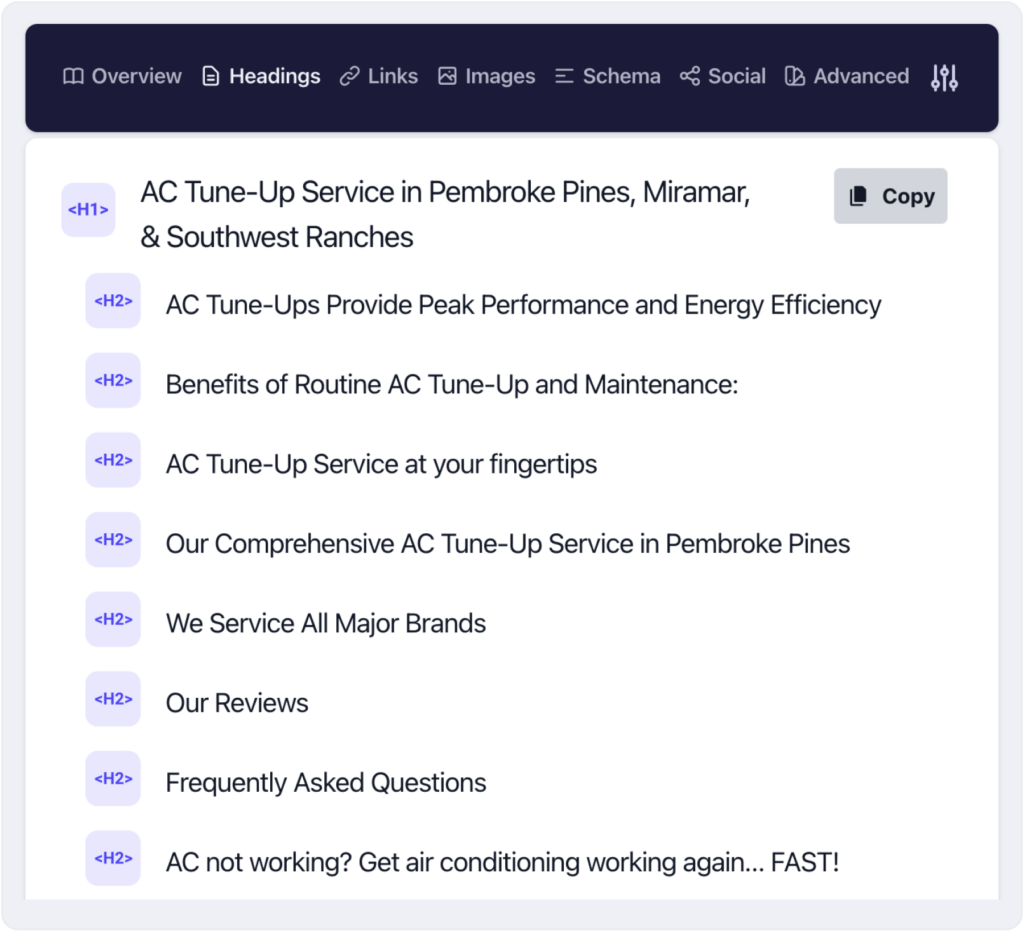Click the H1 badge beside the page title

pos(88,210)
